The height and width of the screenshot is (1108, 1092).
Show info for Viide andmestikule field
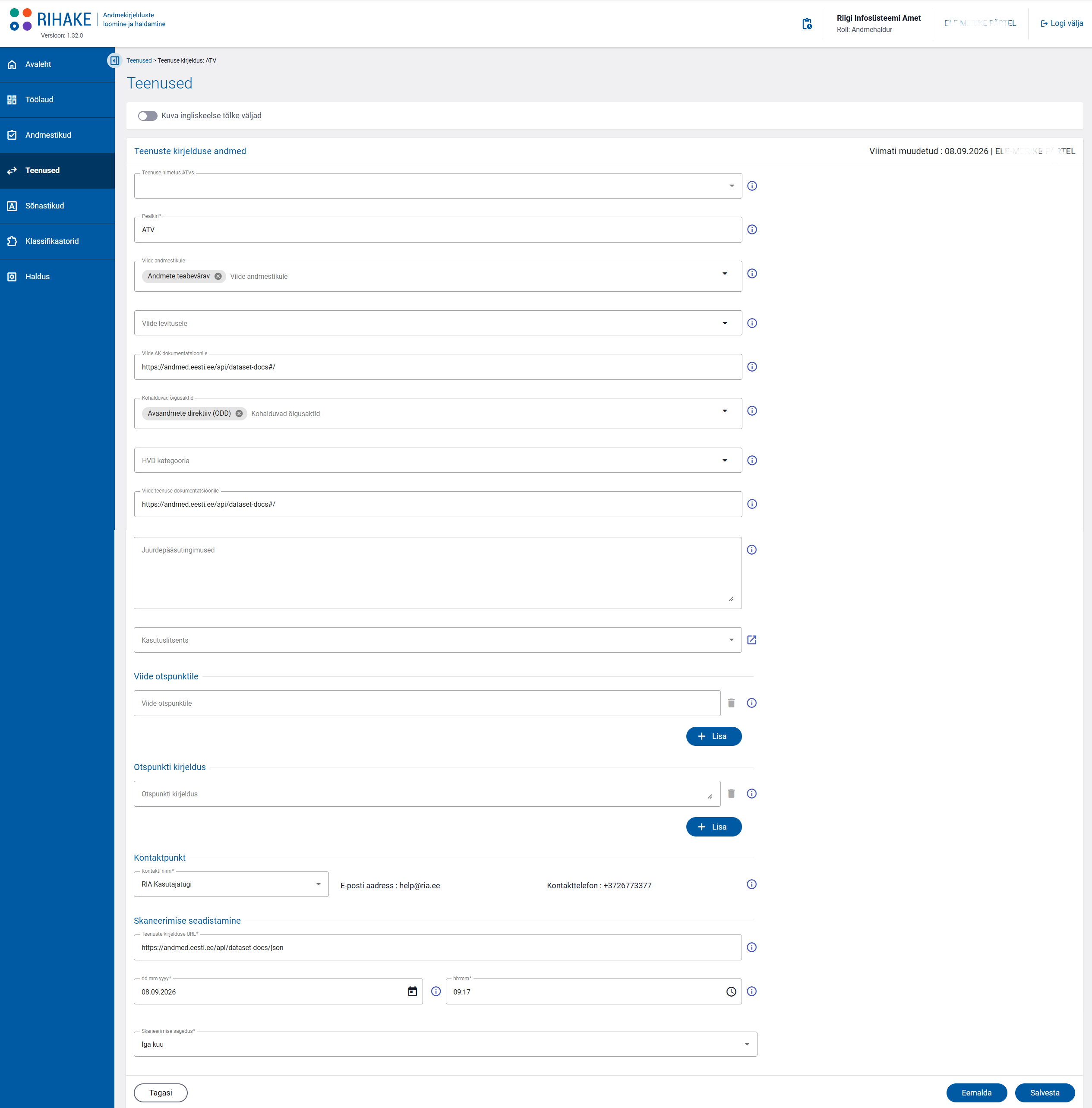point(752,274)
